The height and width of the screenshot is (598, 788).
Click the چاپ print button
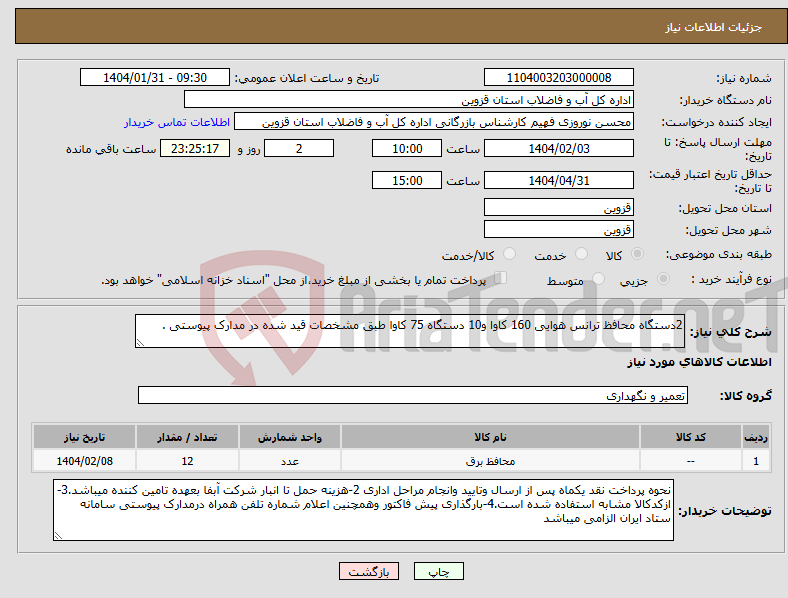[439, 571]
